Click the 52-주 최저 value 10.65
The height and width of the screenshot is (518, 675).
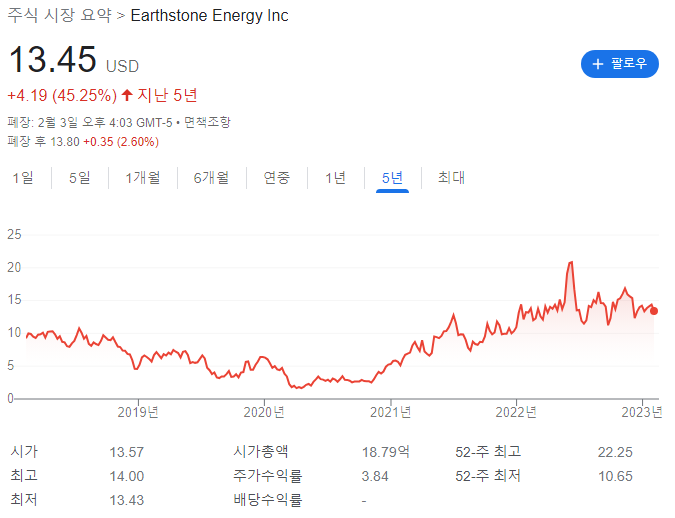615,476
